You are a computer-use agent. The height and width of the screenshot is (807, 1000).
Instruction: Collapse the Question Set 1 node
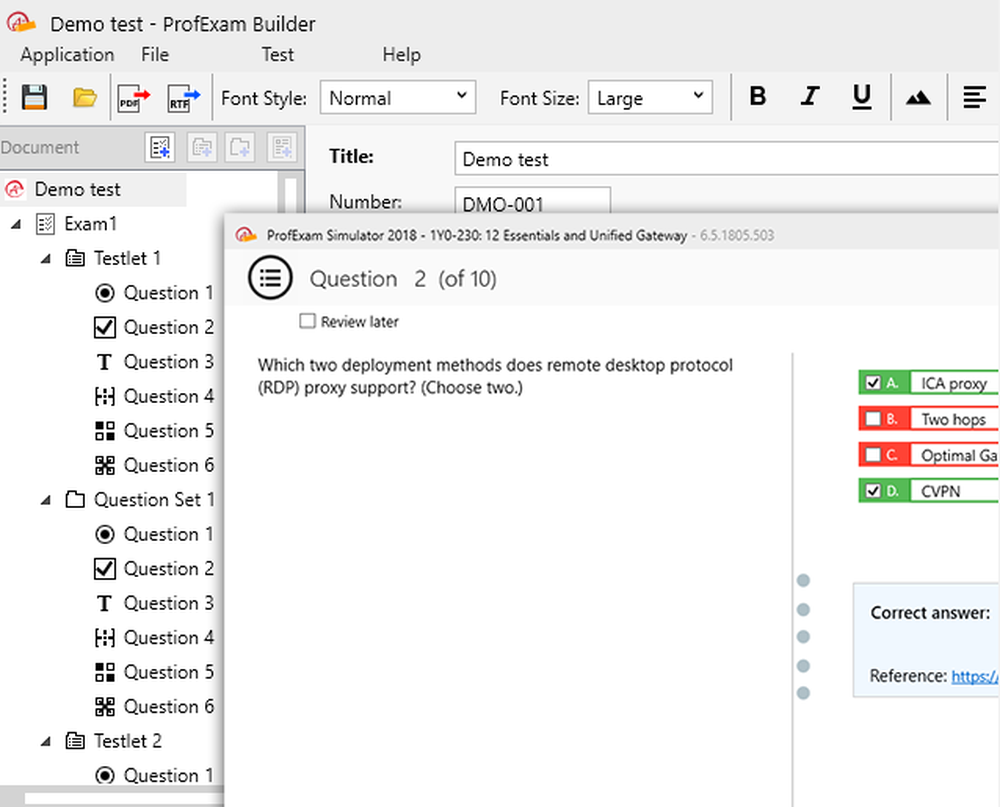(x=45, y=500)
